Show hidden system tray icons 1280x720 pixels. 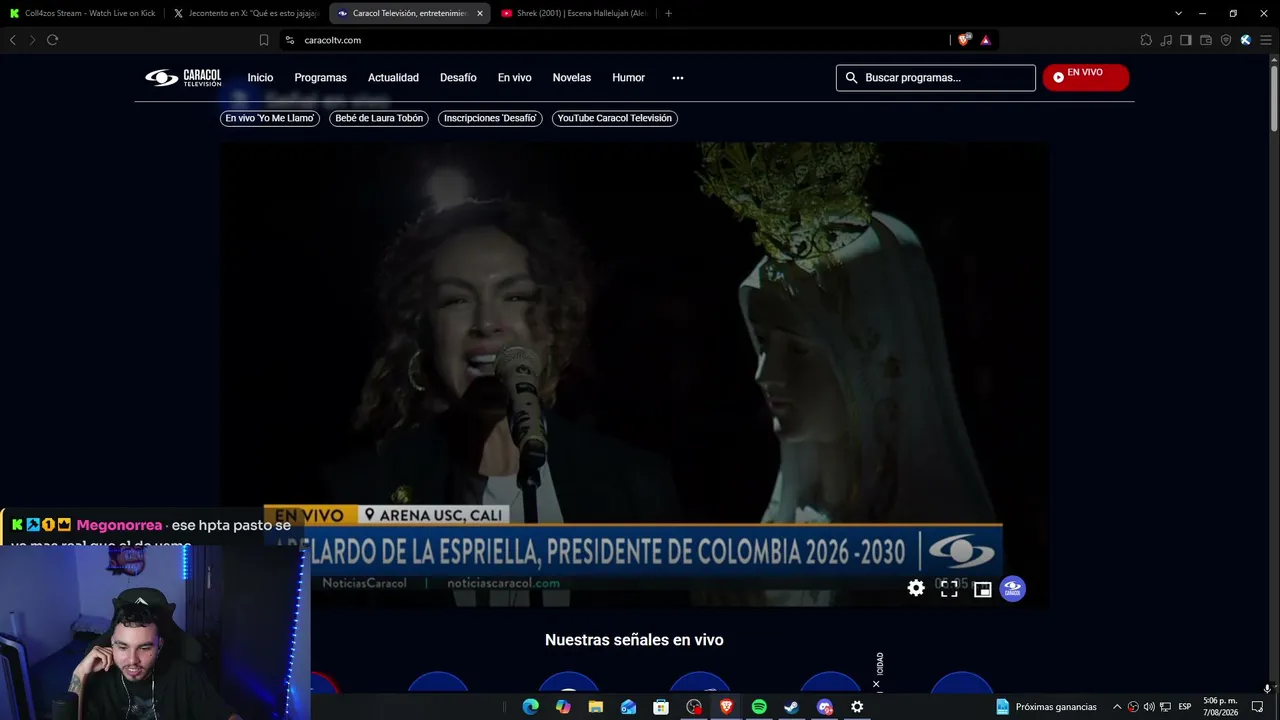(x=1117, y=707)
